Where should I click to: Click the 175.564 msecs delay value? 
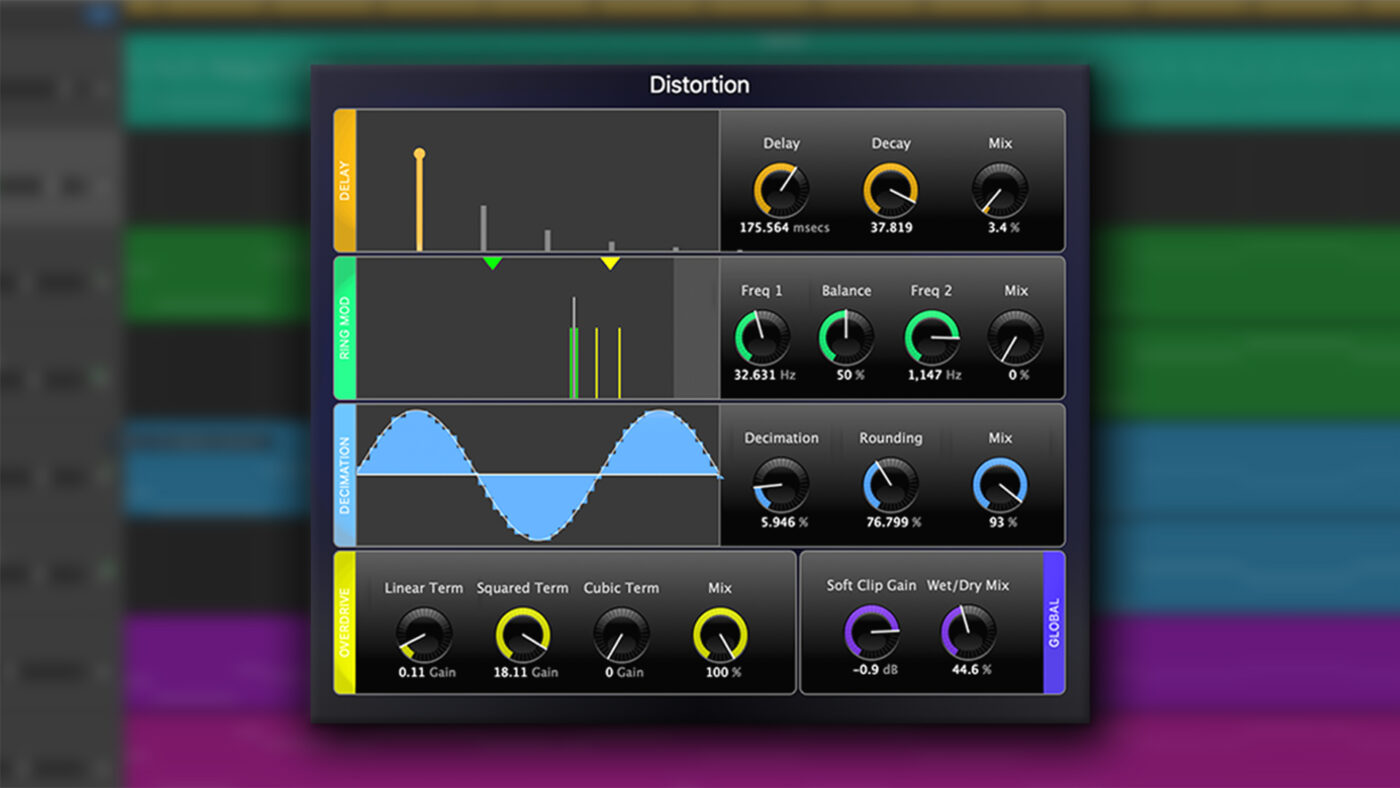pos(784,228)
